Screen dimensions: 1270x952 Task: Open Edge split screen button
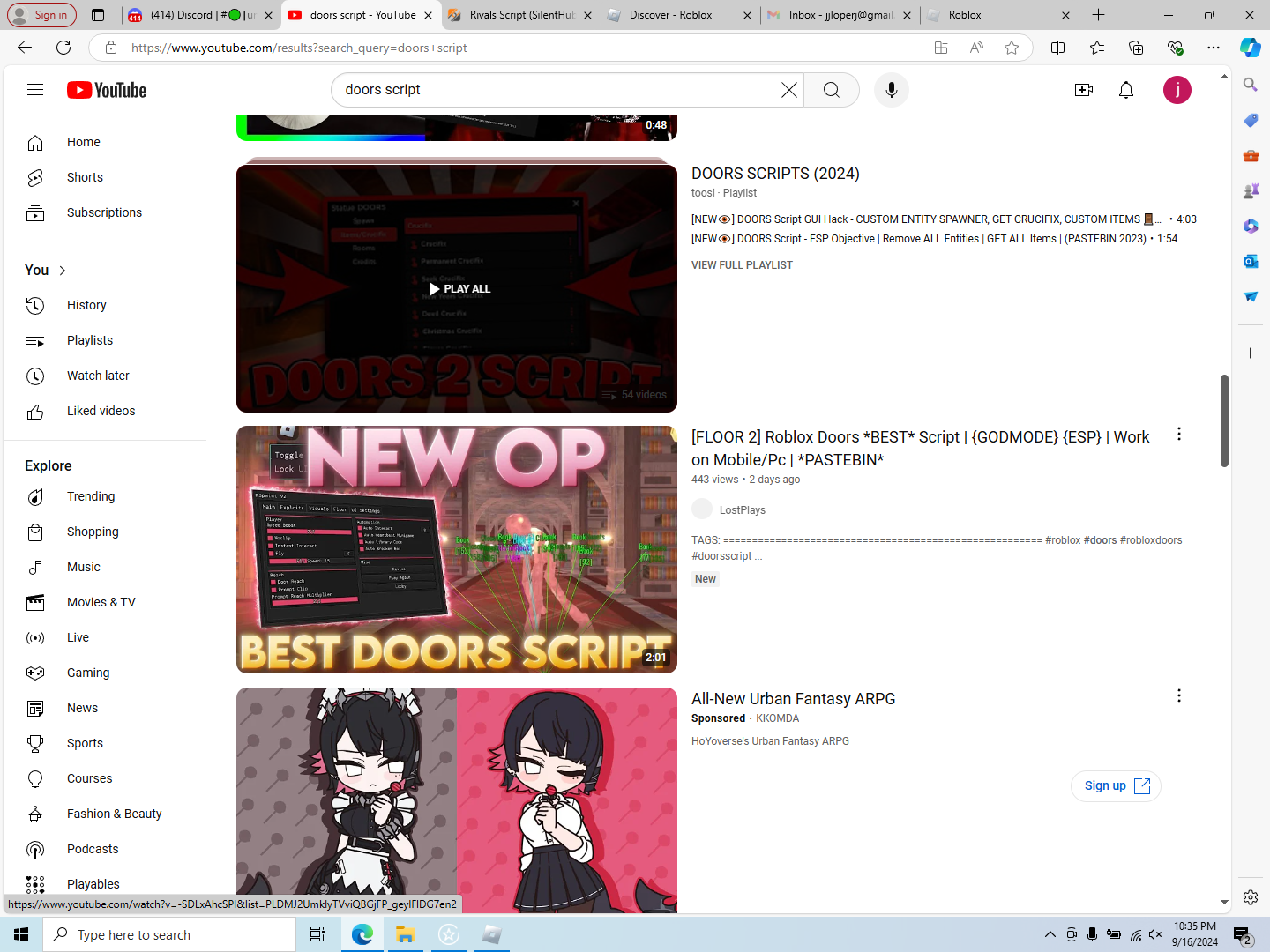[x=1058, y=48]
